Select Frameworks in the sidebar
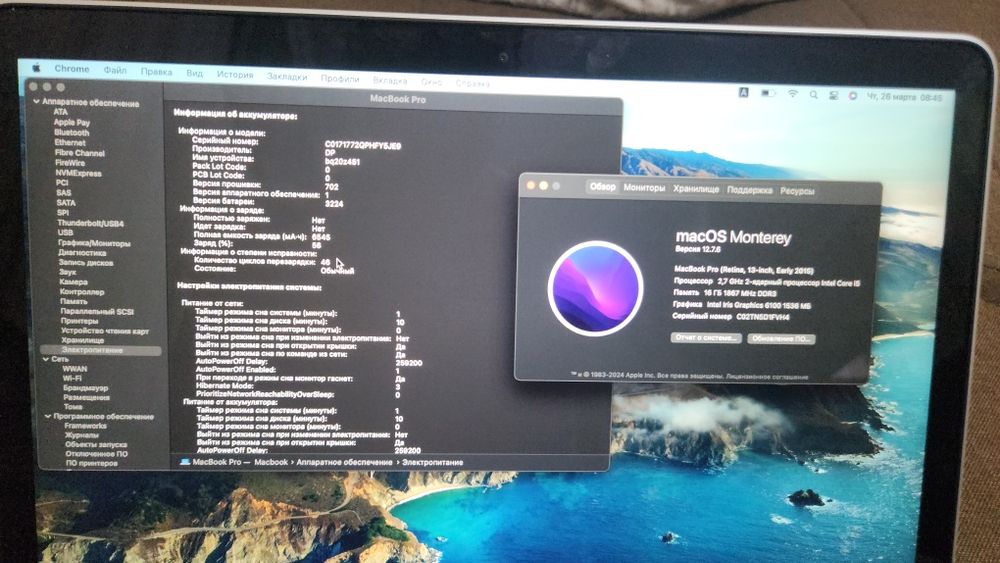This screenshot has width=1000, height=563. 85,426
